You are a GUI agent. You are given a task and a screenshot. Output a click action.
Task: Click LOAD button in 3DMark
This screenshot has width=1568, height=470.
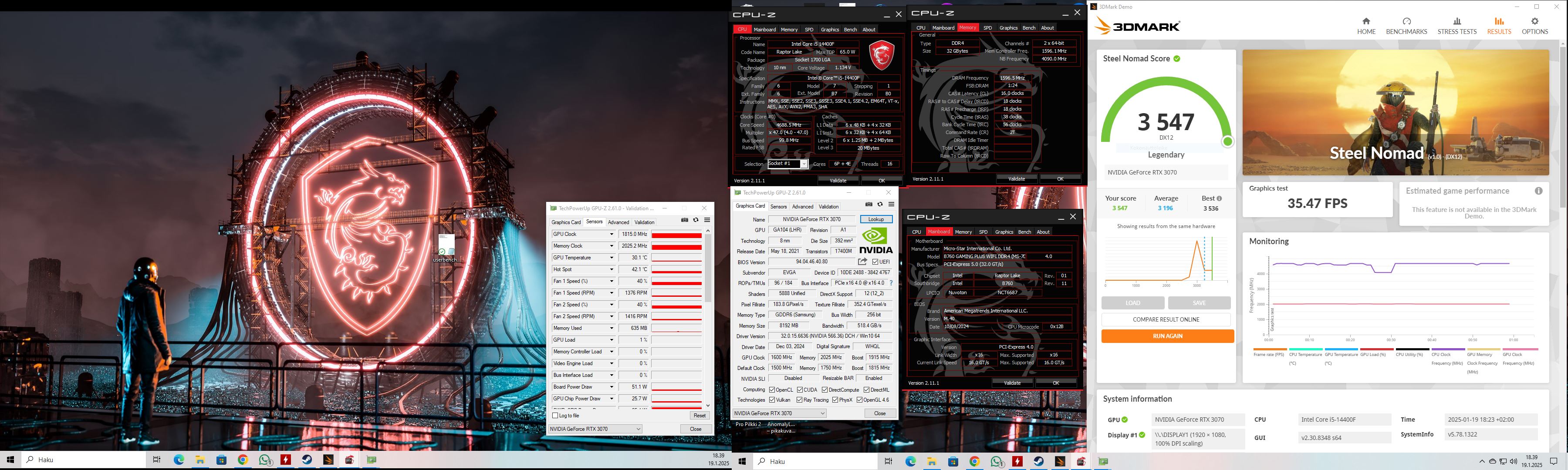(1133, 303)
